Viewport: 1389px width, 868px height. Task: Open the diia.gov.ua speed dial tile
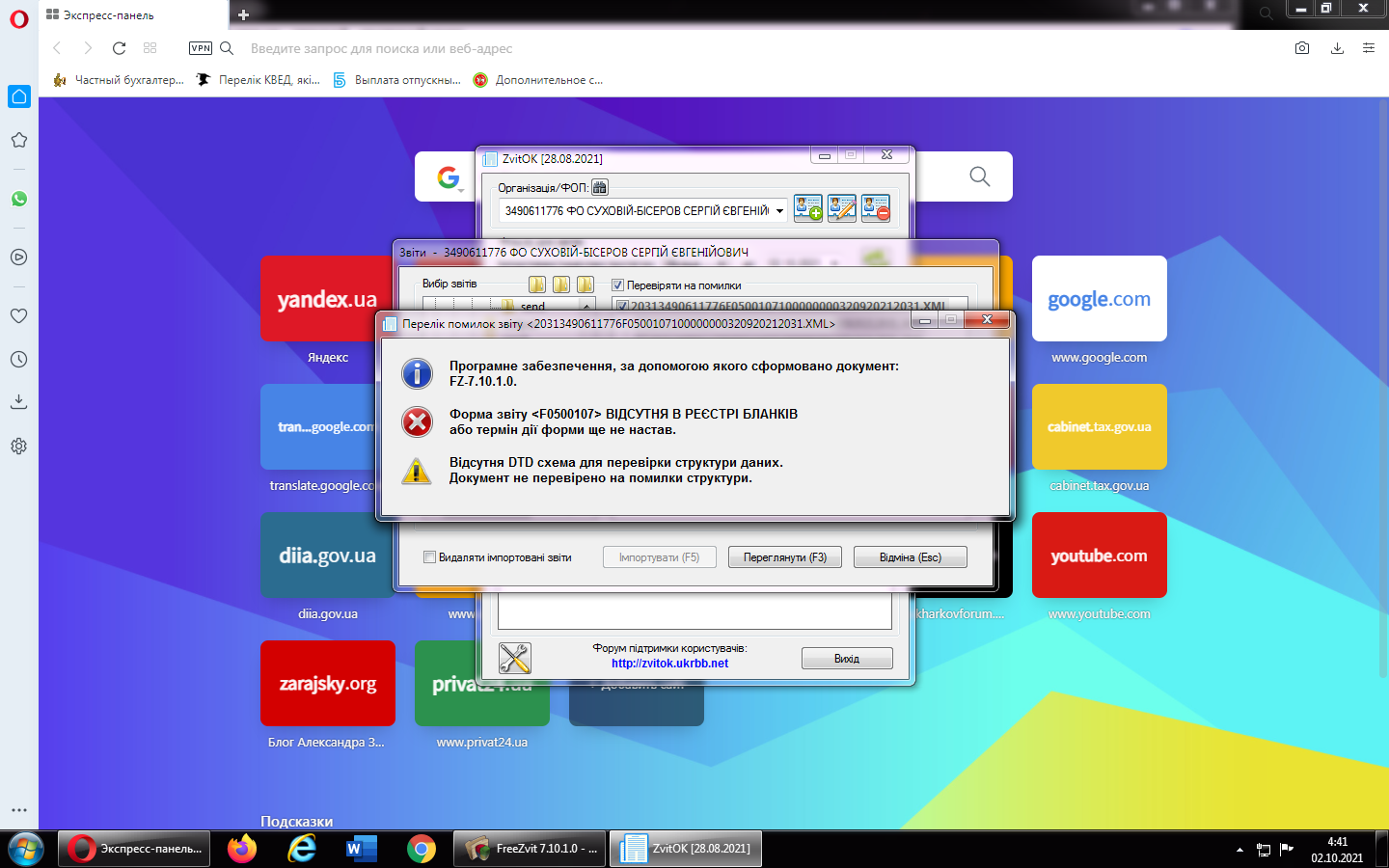coord(326,555)
